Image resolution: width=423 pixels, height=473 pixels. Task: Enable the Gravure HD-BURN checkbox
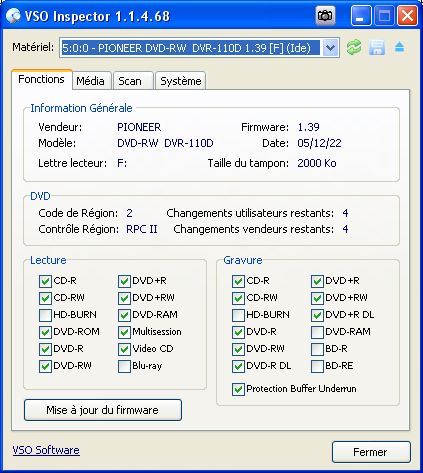click(238, 315)
